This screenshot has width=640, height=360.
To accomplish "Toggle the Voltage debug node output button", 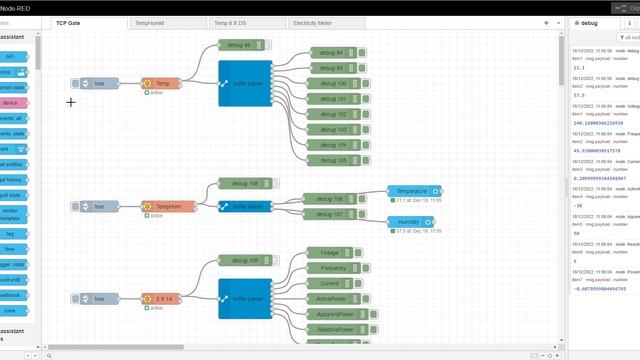I will click(x=358, y=253).
